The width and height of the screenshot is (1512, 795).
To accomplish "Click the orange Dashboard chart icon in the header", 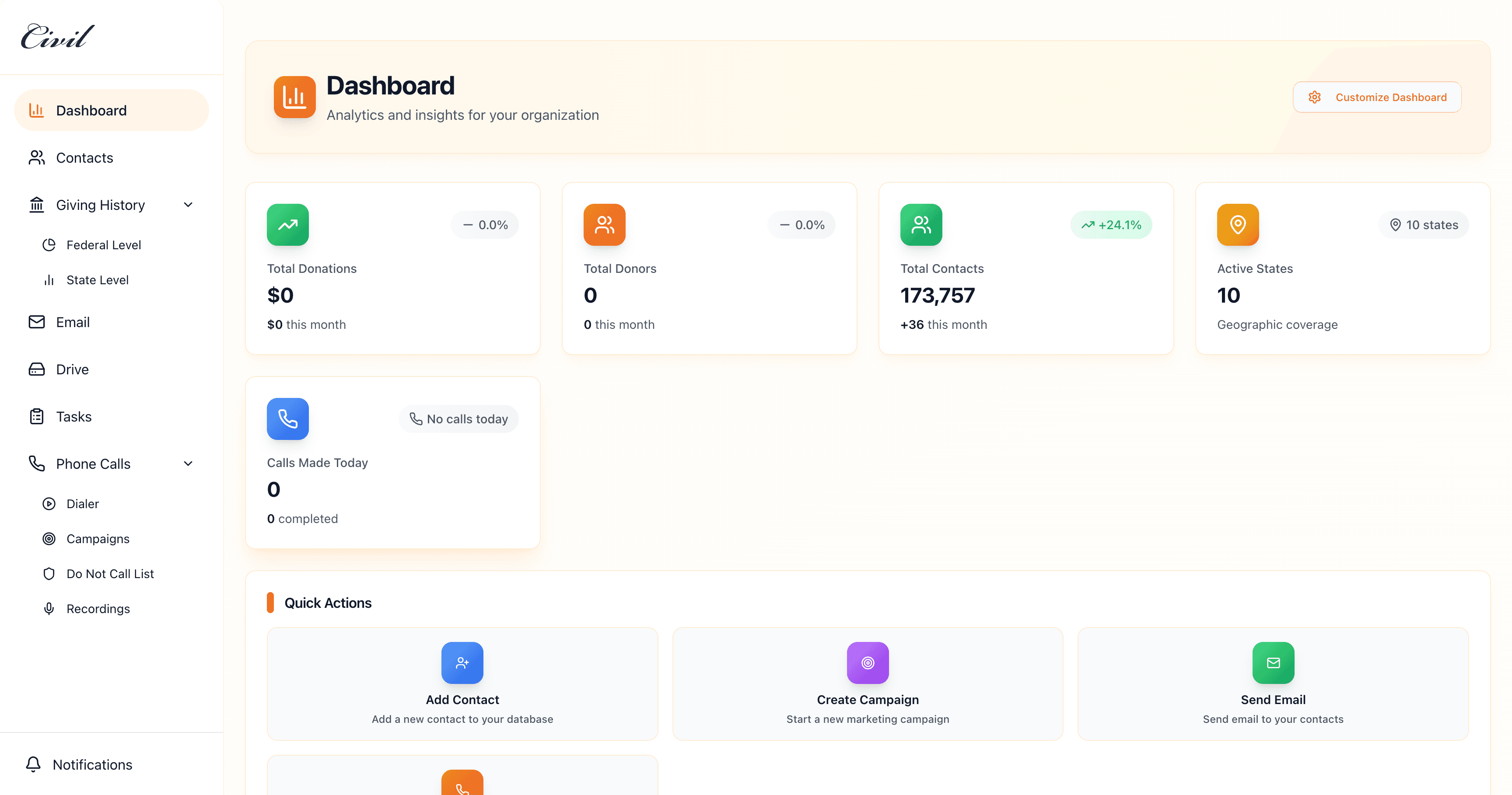I will click(294, 98).
